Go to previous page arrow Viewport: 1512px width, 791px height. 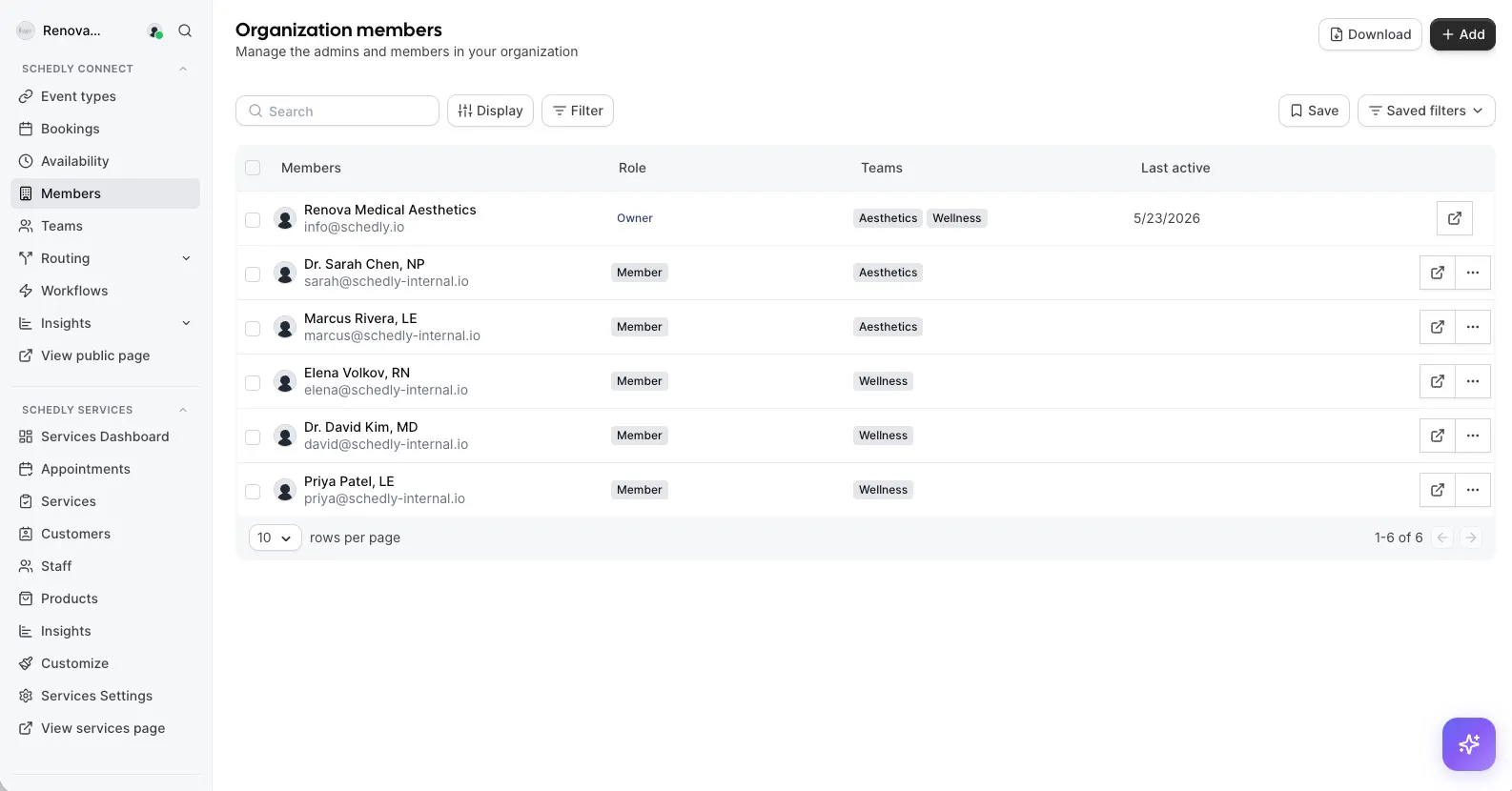pos(1442,537)
